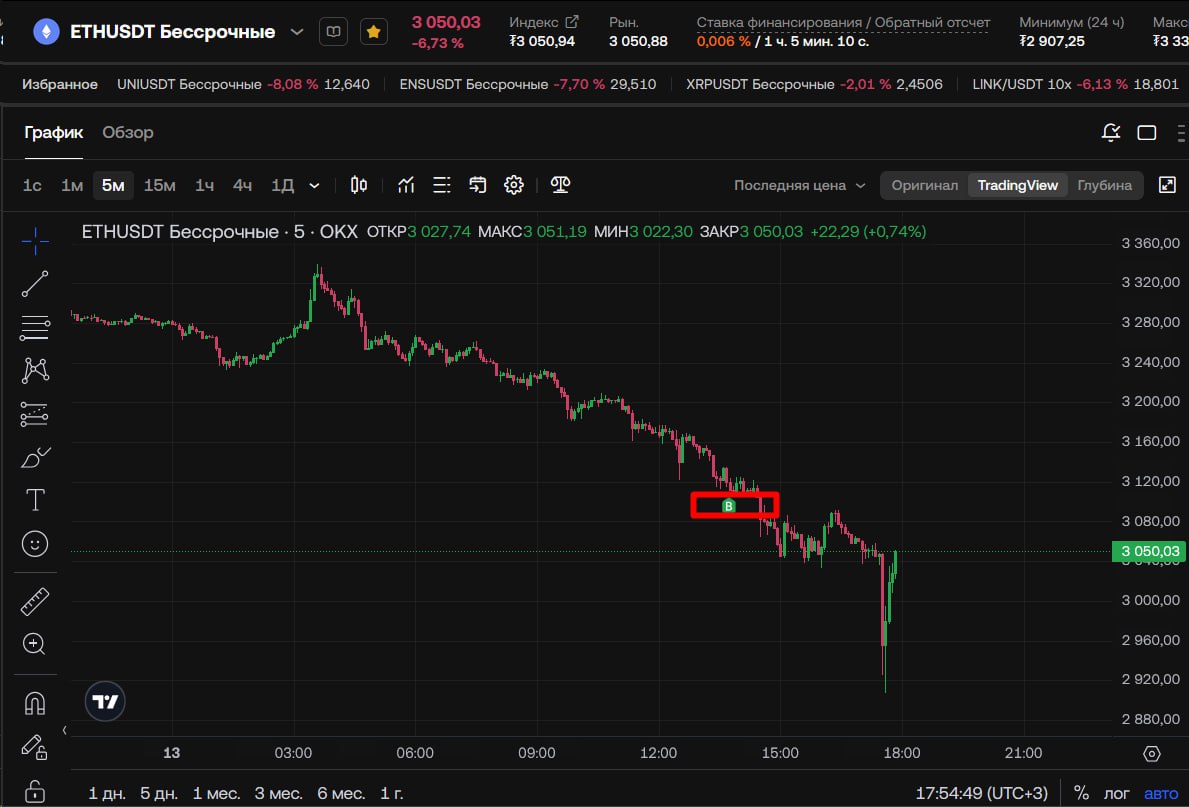Select the 15м timeframe
This screenshot has height=807, width=1189.
point(159,186)
